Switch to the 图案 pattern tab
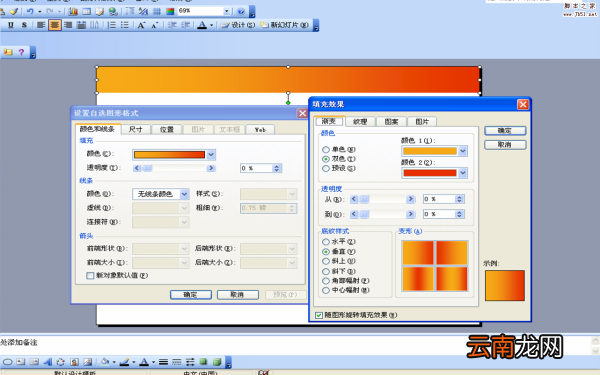Image resolution: width=600 pixels, height=375 pixels. point(391,122)
